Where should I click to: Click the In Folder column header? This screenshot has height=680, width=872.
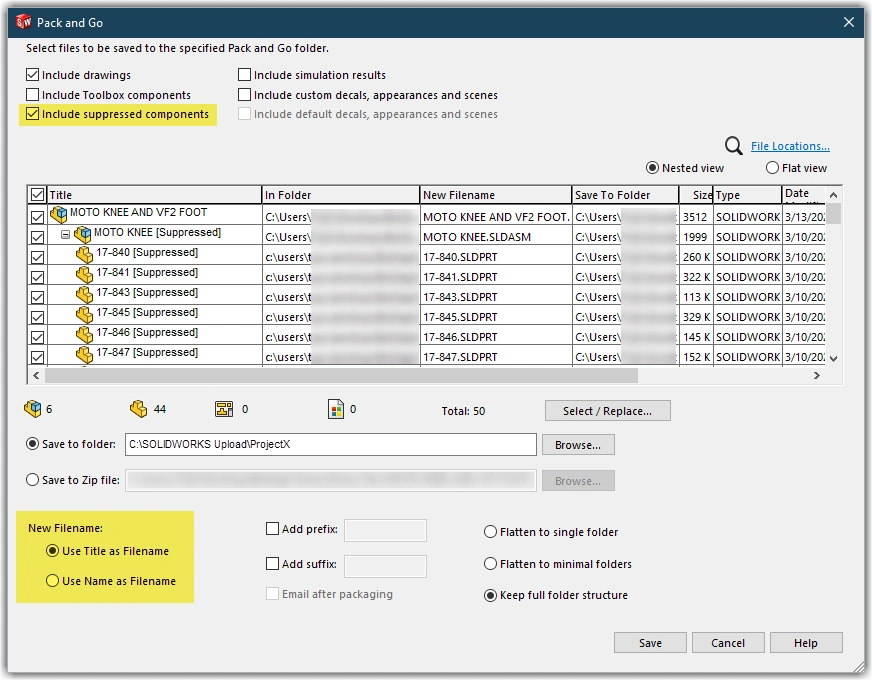click(x=340, y=195)
